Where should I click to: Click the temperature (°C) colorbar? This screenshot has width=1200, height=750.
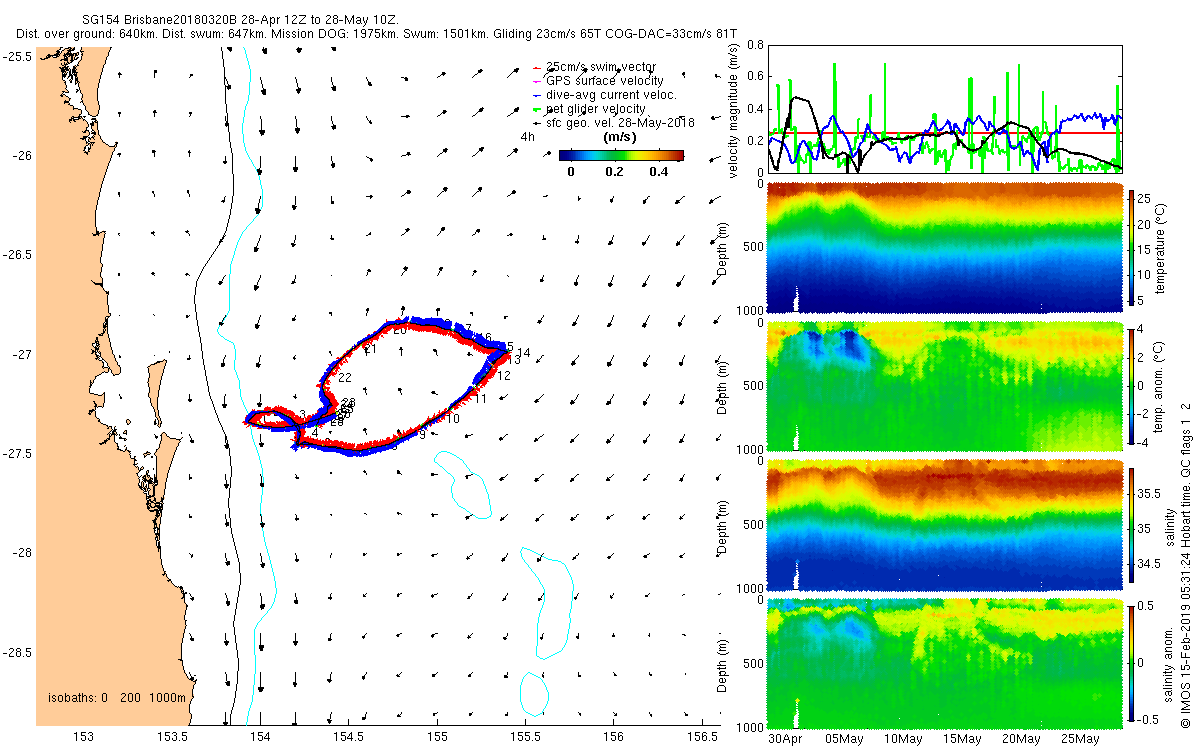click(1133, 248)
